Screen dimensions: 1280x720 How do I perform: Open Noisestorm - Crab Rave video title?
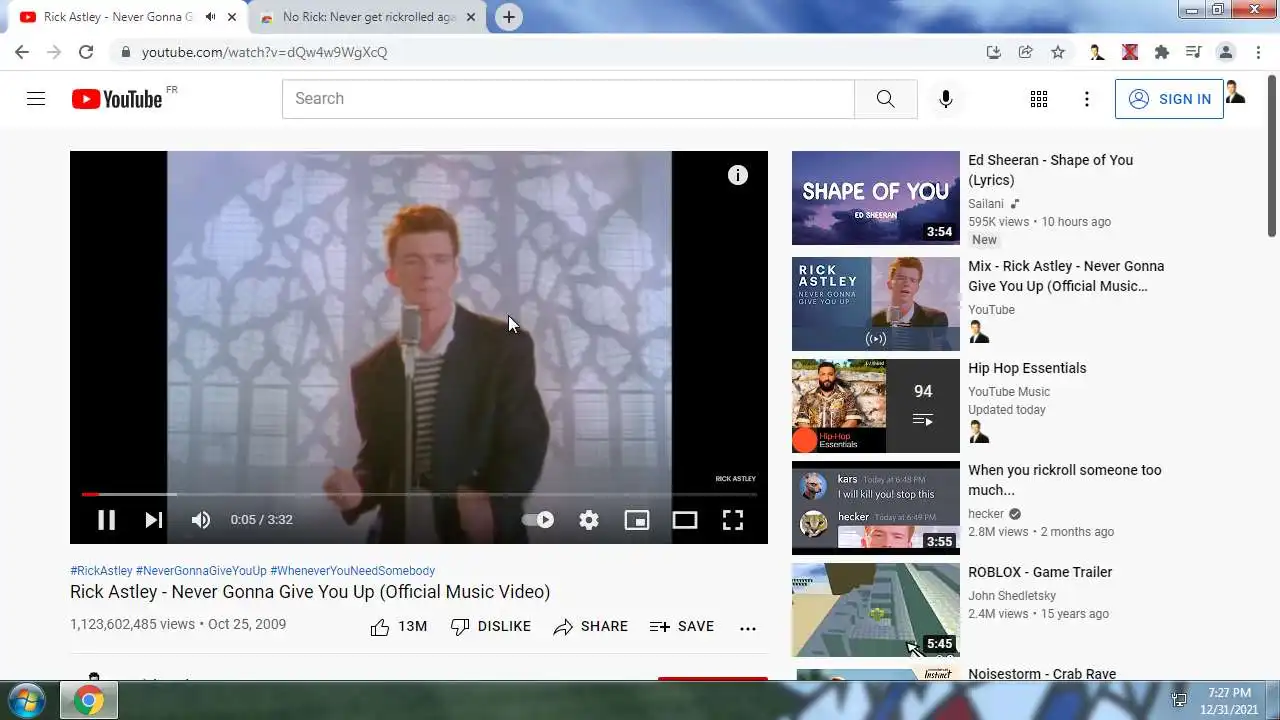(x=1042, y=674)
